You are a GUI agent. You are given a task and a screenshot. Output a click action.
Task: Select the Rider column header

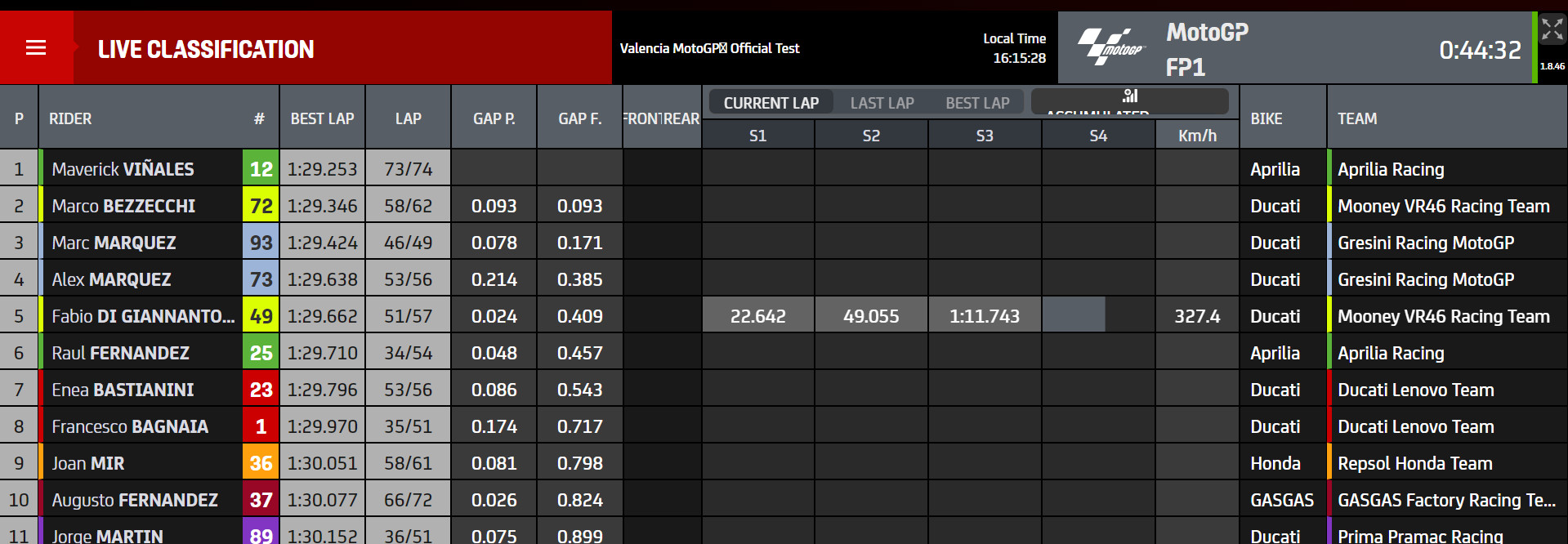[70, 118]
